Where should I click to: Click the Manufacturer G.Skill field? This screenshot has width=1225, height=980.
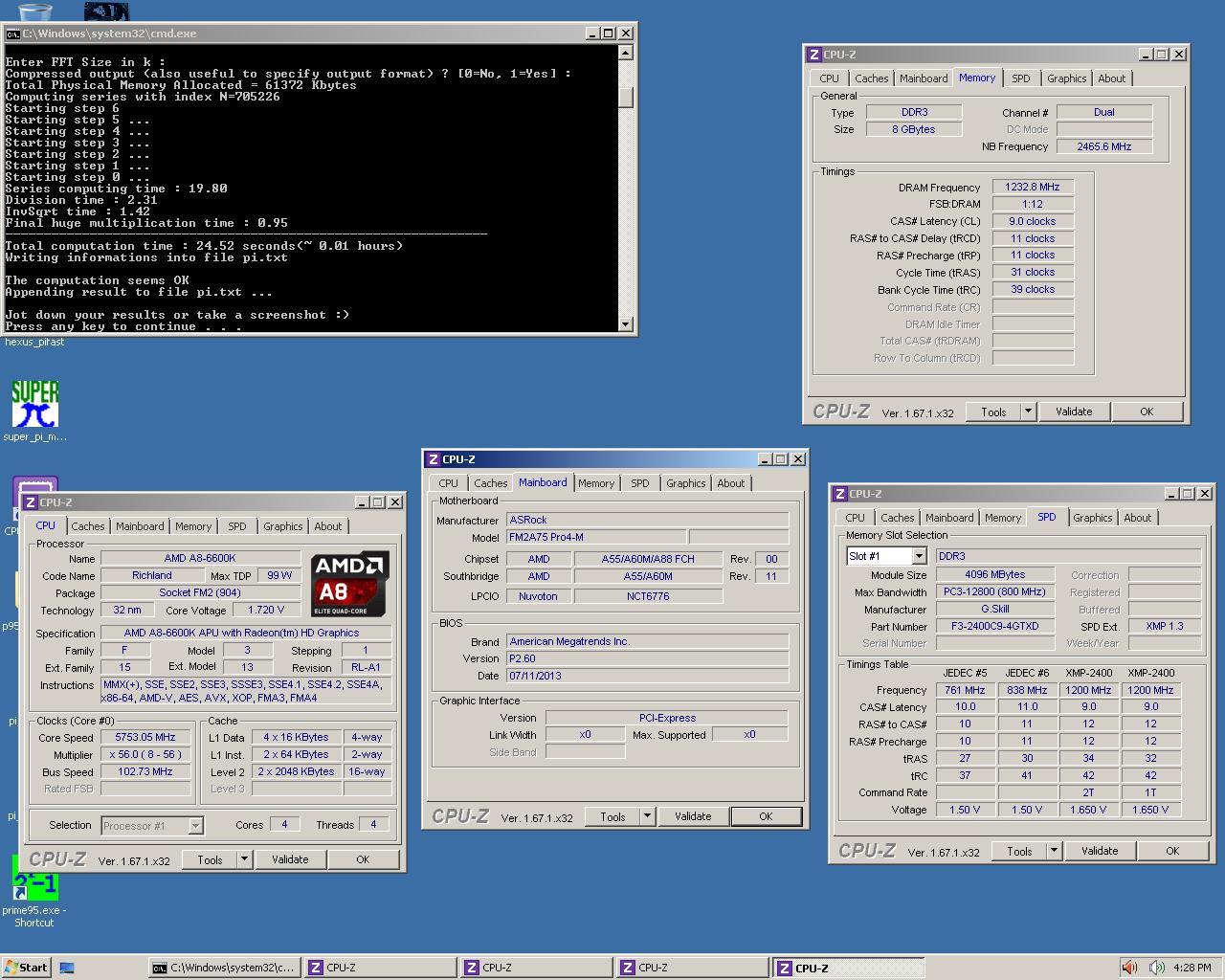click(995, 610)
